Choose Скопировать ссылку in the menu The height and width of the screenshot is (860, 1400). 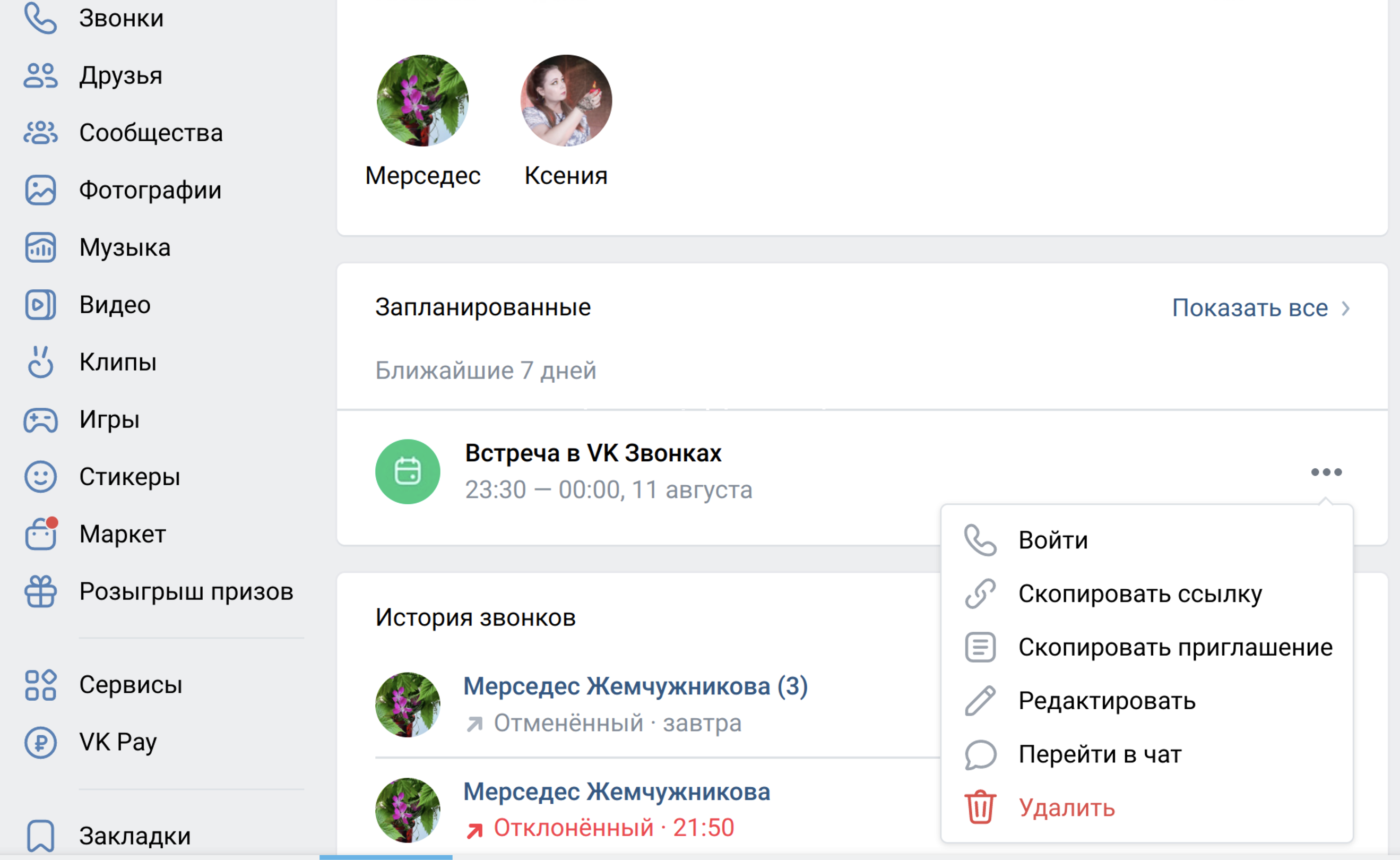(1139, 594)
